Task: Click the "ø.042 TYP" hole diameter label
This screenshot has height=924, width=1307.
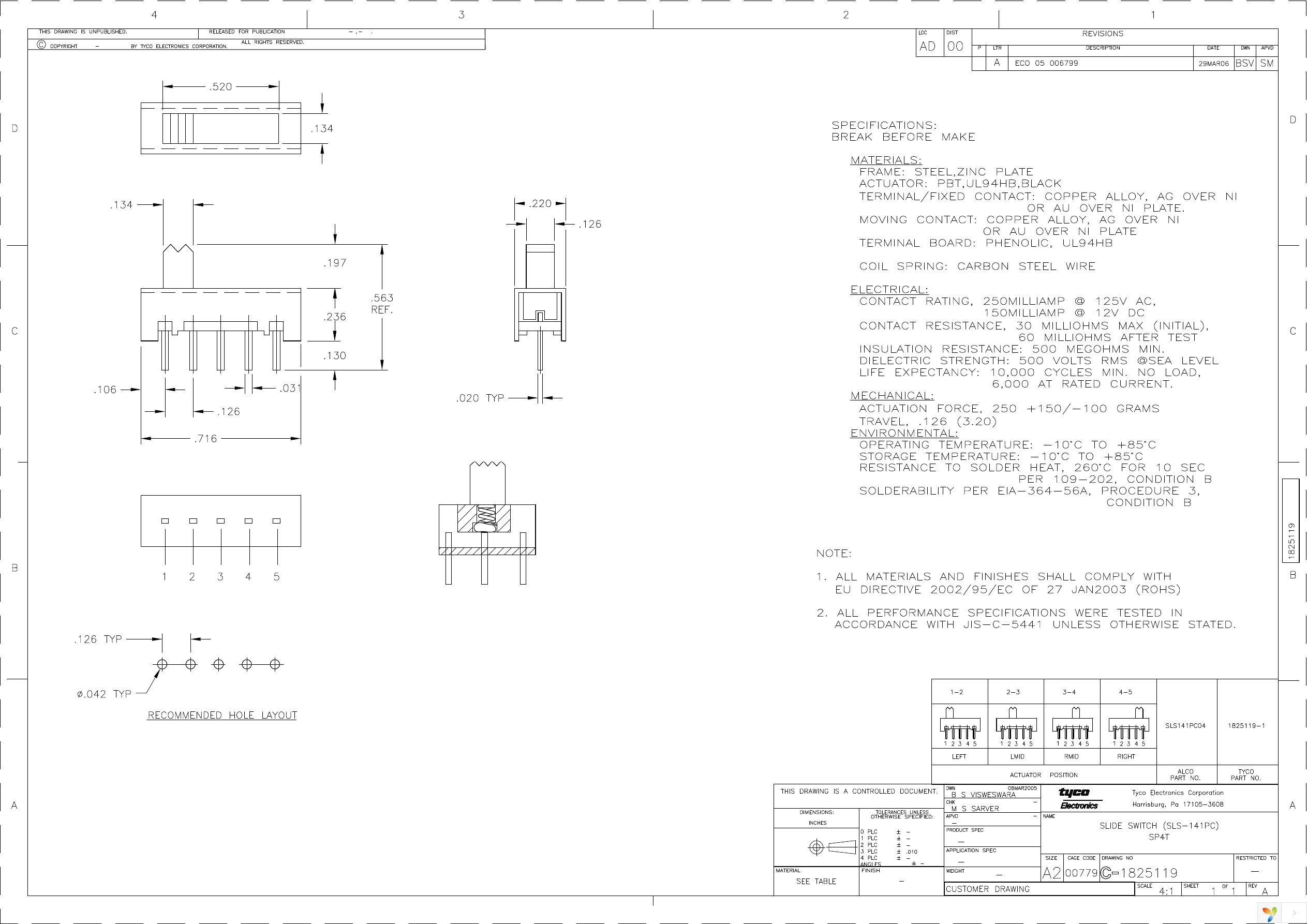Action: tap(104, 694)
